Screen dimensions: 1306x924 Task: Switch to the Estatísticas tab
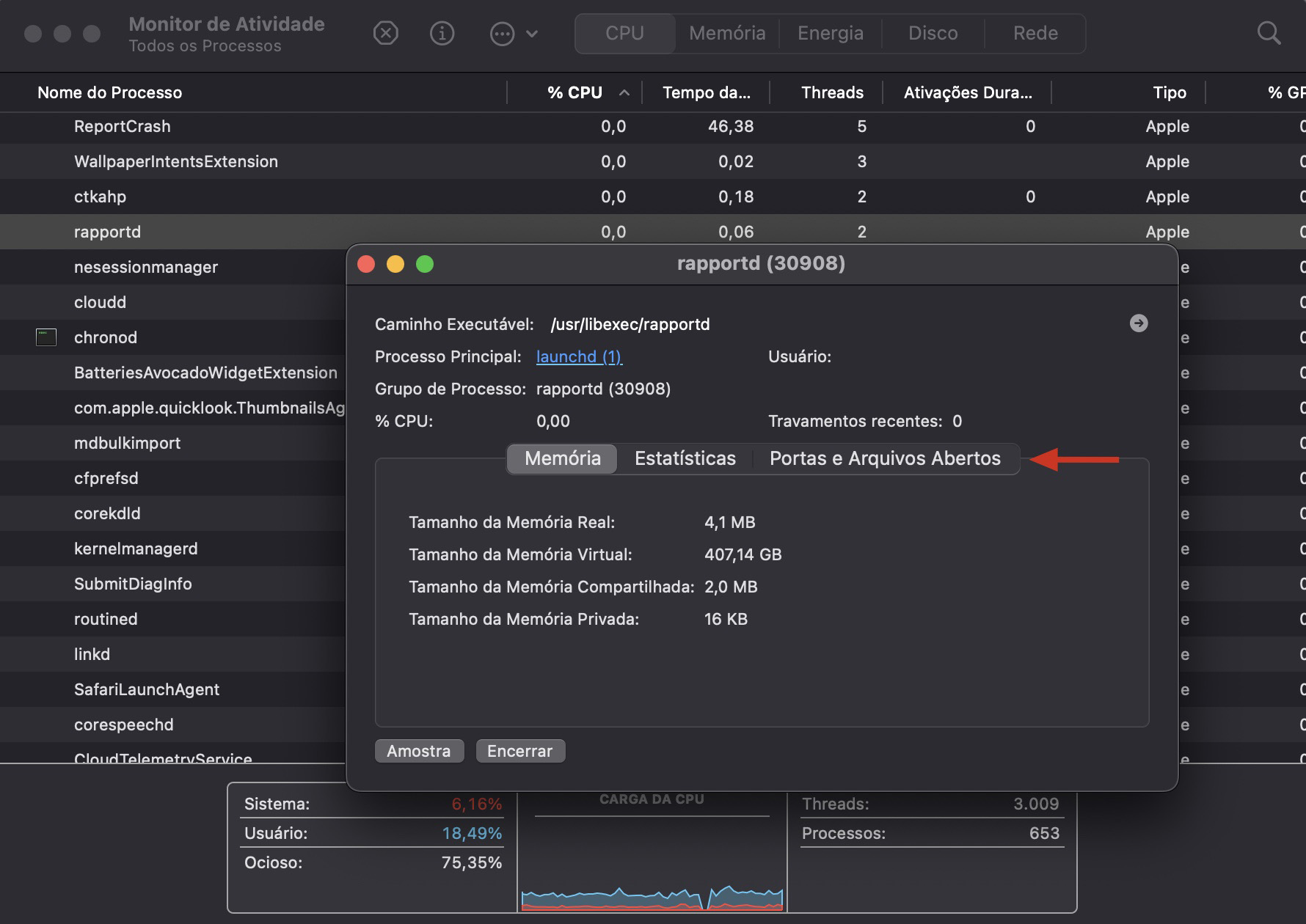685,458
